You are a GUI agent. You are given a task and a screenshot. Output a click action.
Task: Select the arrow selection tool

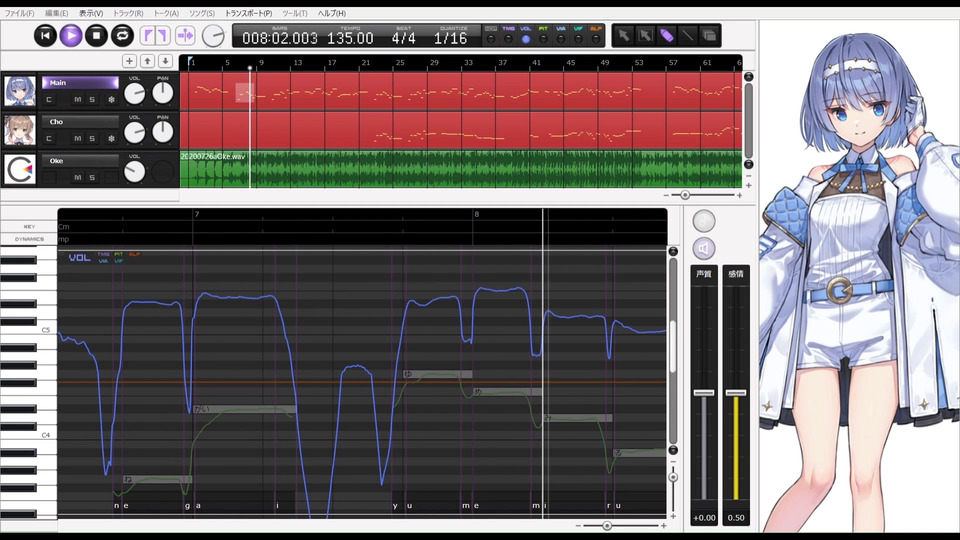coord(623,36)
